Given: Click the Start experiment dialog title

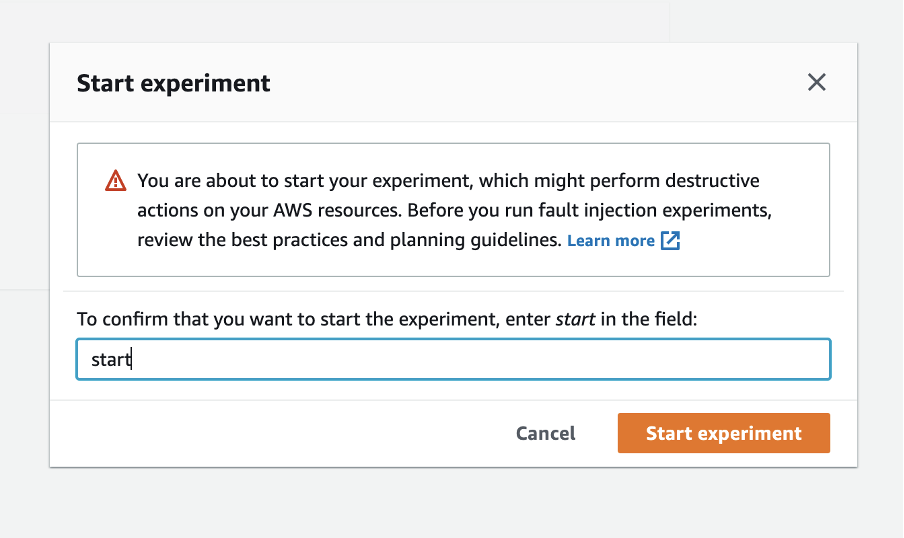Looking at the screenshot, I should pyautogui.click(x=173, y=83).
